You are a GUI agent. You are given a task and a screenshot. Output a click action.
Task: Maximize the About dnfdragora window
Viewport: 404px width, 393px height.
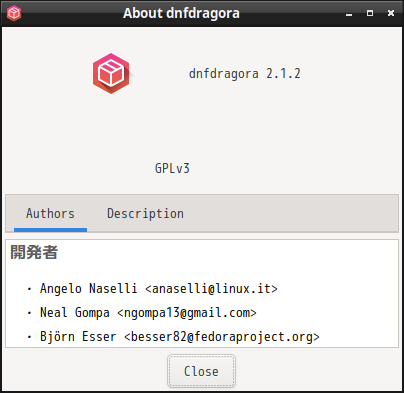[x=370, y=13]
